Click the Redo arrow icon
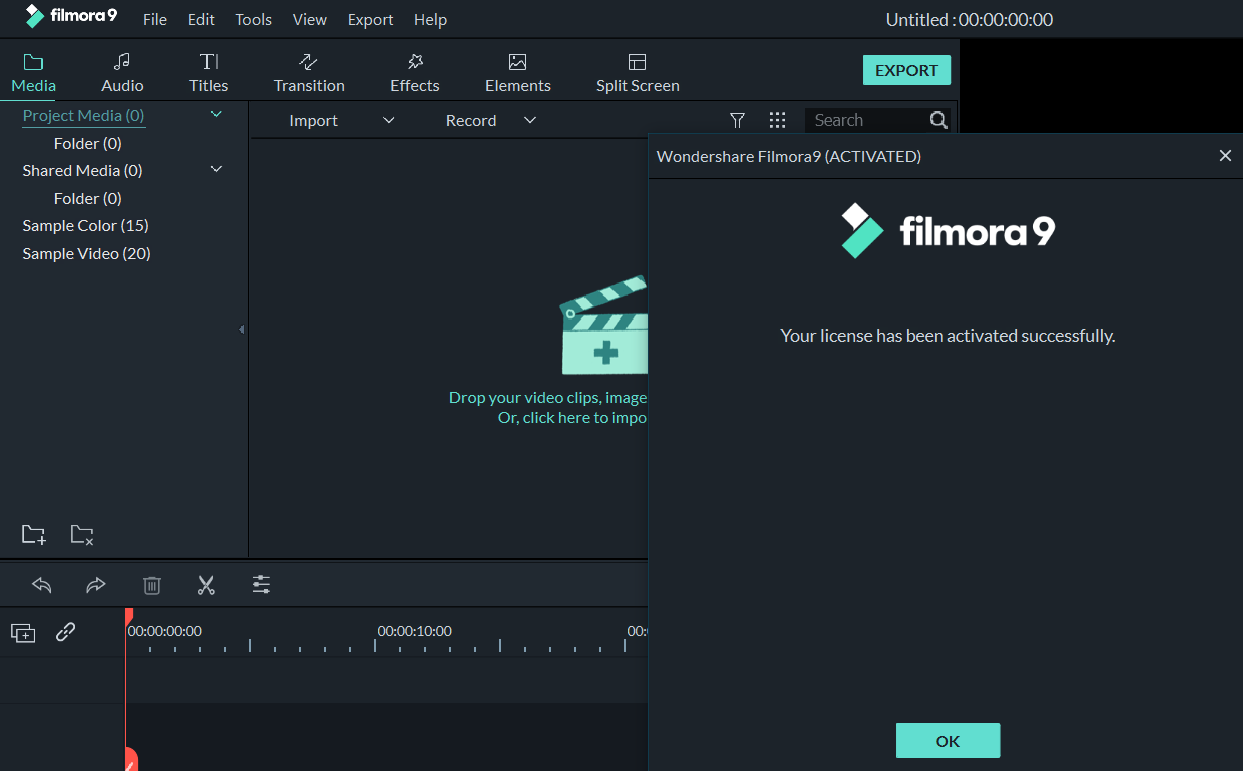 96,585
